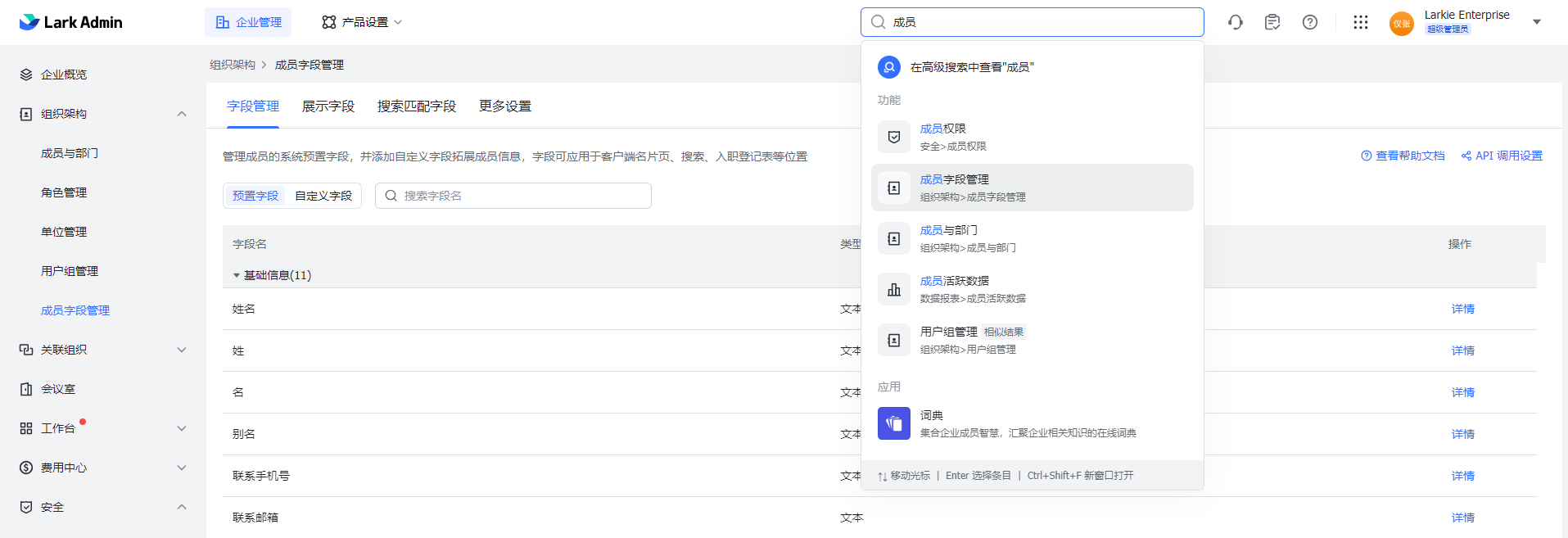The image size is (1568, 538).
Task: Open the task checklist icon in header
Action: [x=1272, y=22]
